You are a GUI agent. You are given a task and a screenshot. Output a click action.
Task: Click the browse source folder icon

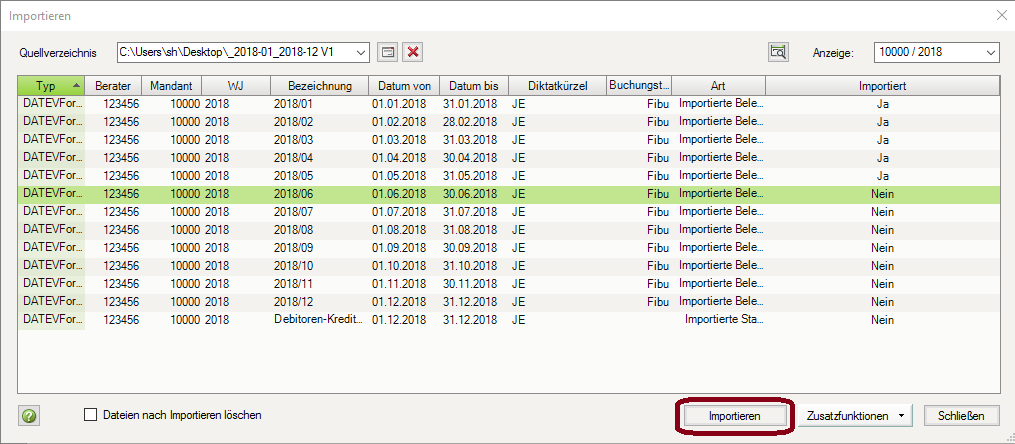pyautogui.click(x=389, y=52)
